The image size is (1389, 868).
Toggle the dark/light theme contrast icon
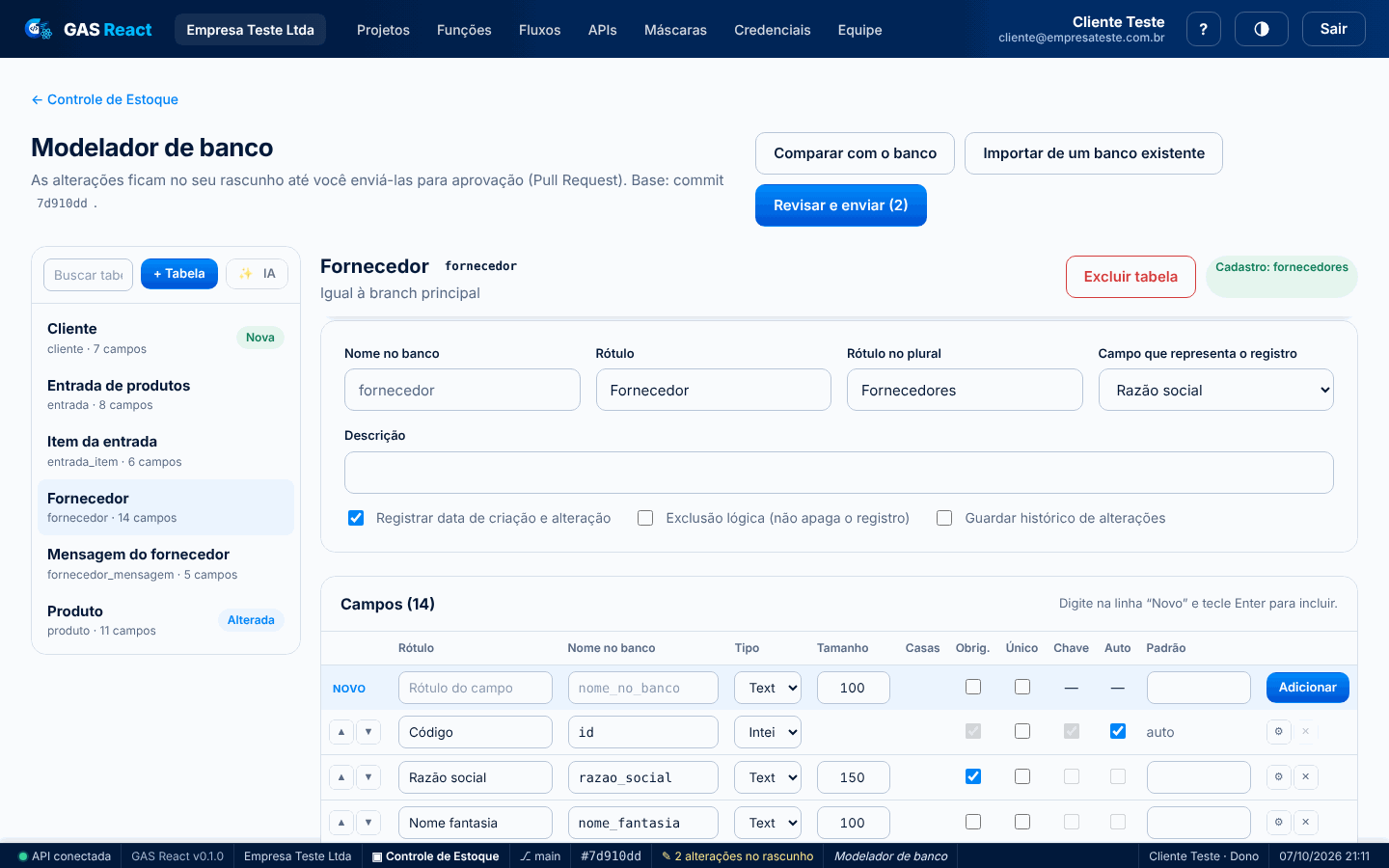1262,29
